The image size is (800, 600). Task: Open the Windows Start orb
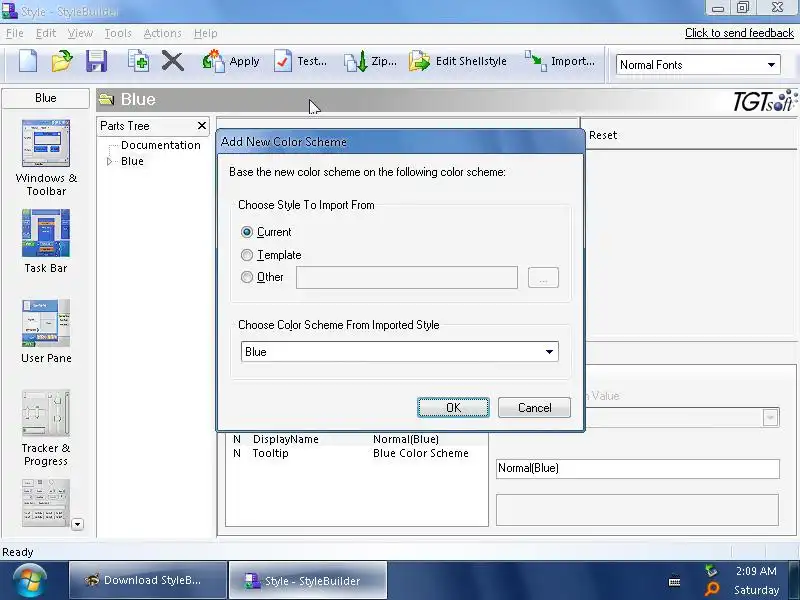(x=30, y=581)
